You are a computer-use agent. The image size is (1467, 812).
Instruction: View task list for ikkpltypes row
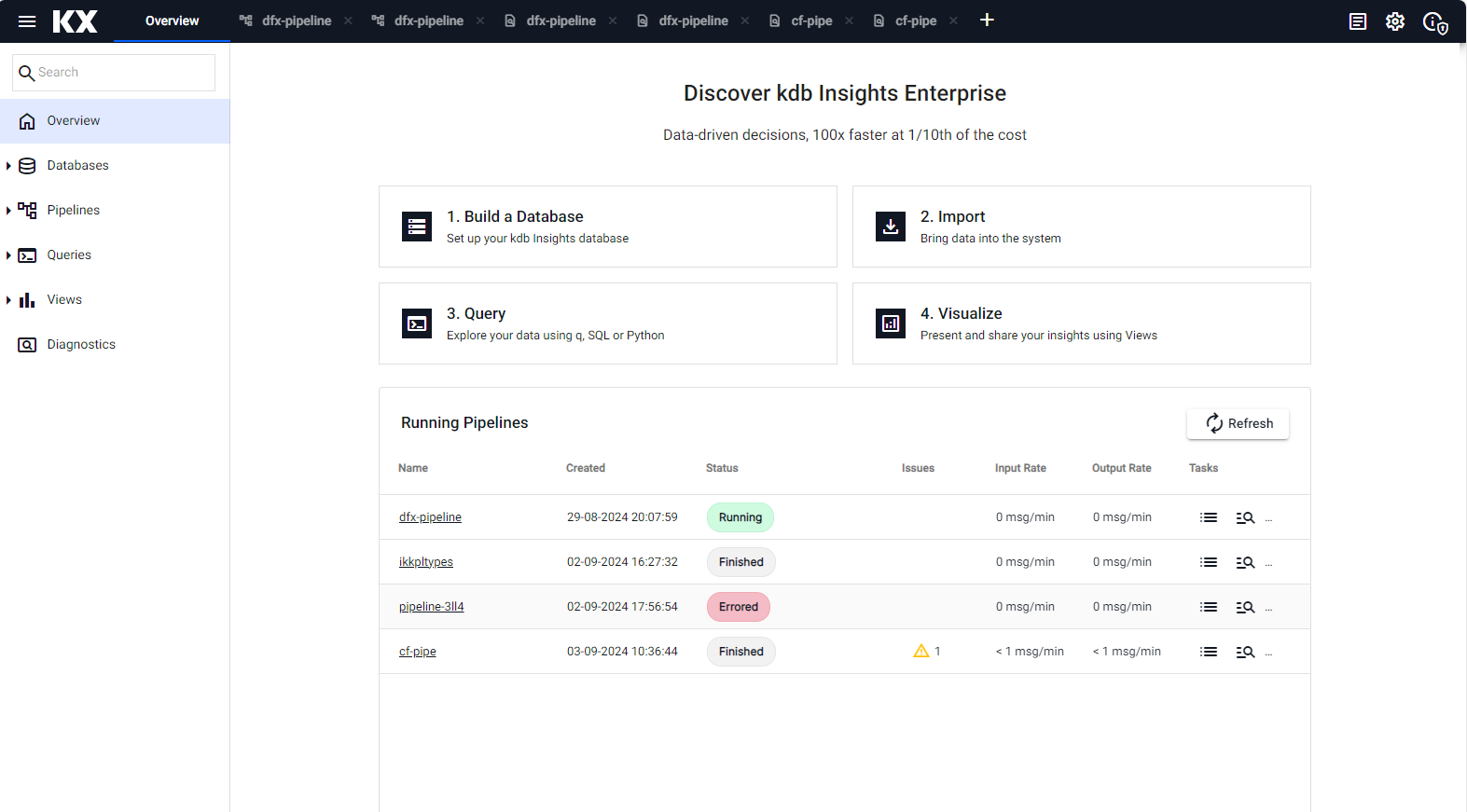1209,562
